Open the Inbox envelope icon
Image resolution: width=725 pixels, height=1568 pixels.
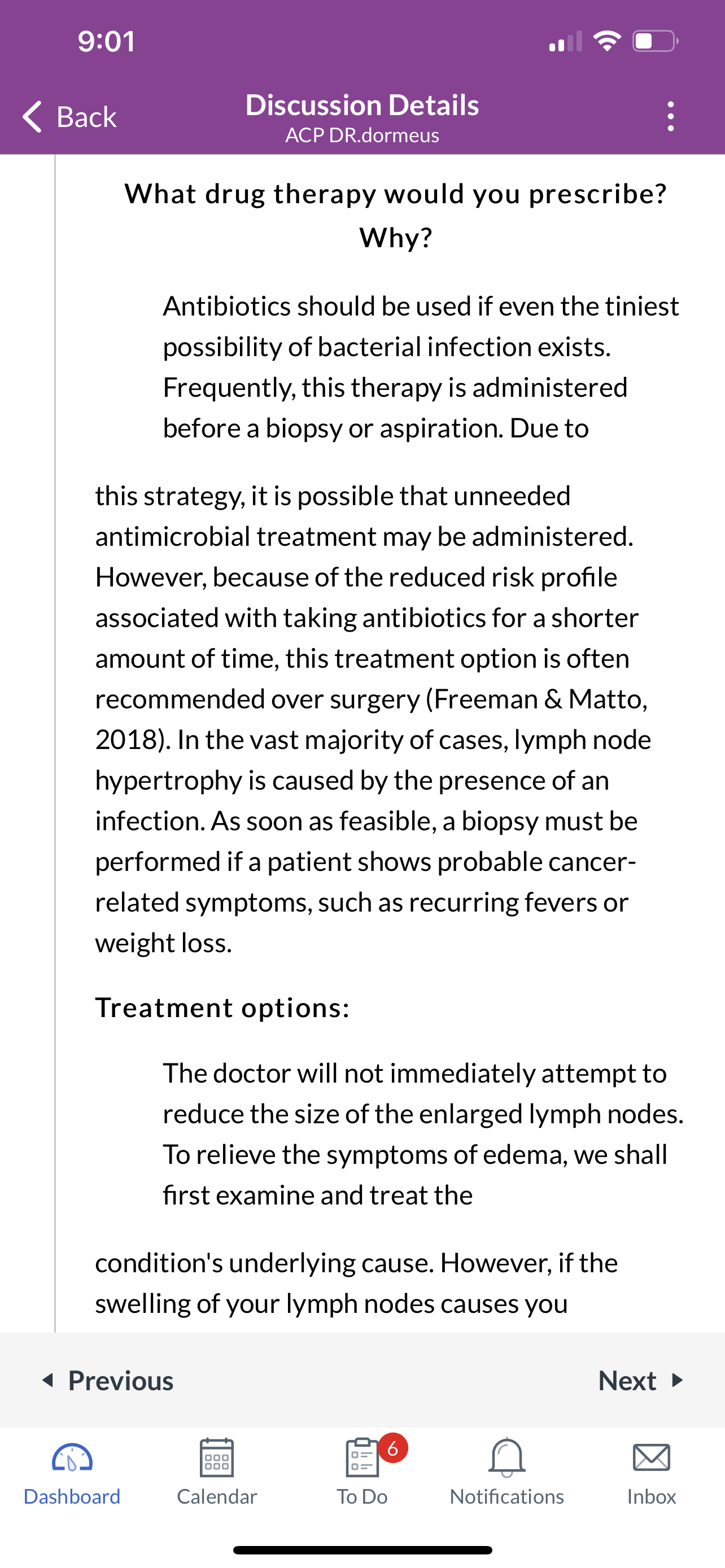click(652, 1458)
